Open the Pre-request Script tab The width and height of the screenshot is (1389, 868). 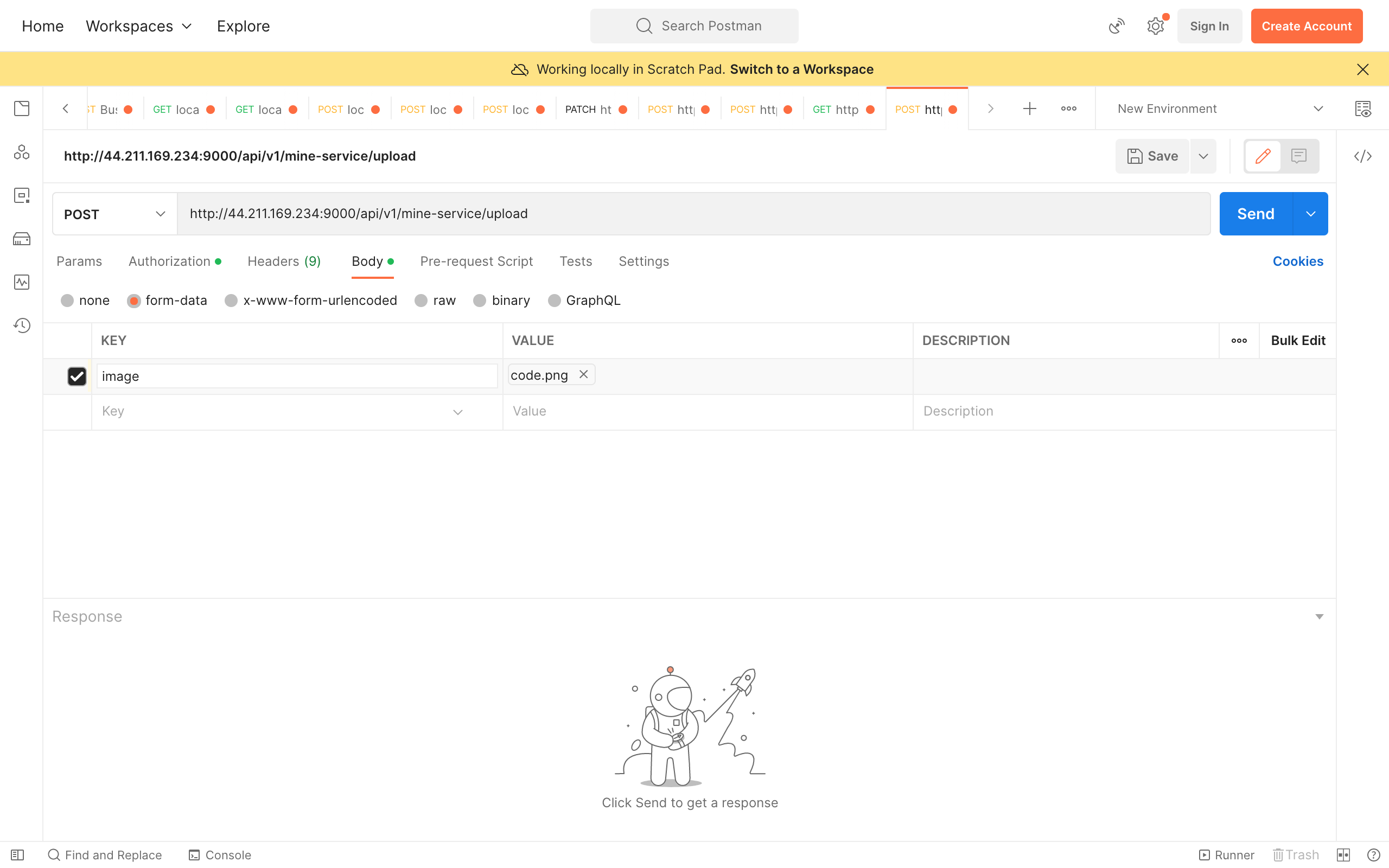pos(476,262)
